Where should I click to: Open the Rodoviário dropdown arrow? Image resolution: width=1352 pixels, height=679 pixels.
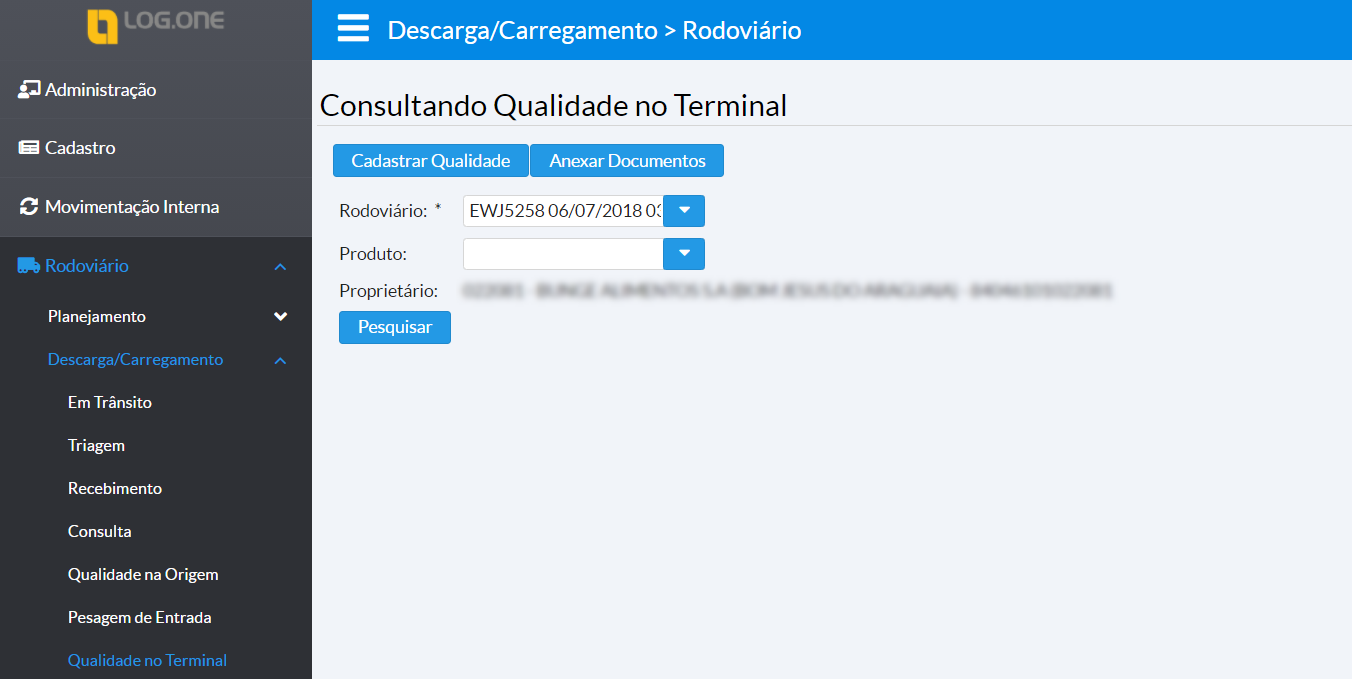pos(684,211)
